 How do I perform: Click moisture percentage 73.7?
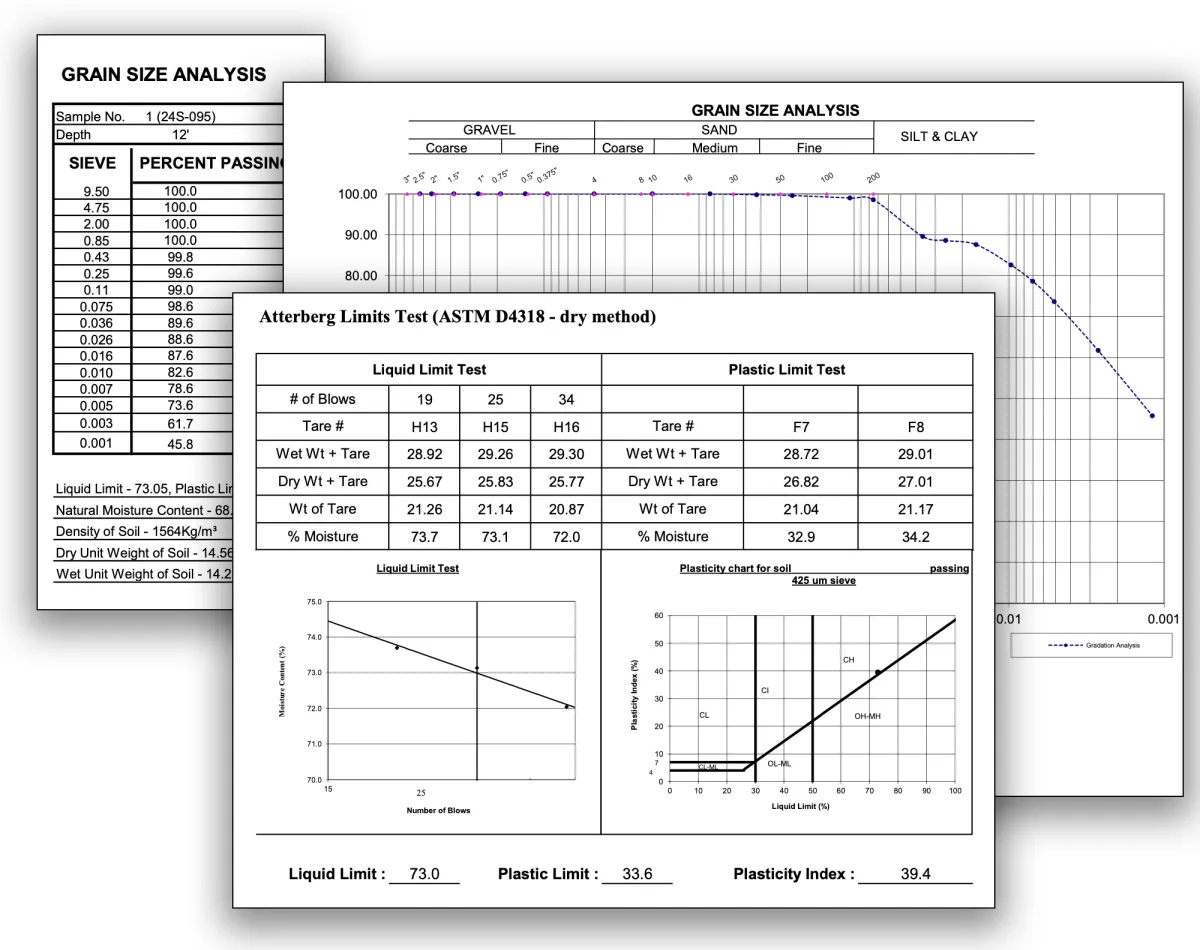coord(425,537)
